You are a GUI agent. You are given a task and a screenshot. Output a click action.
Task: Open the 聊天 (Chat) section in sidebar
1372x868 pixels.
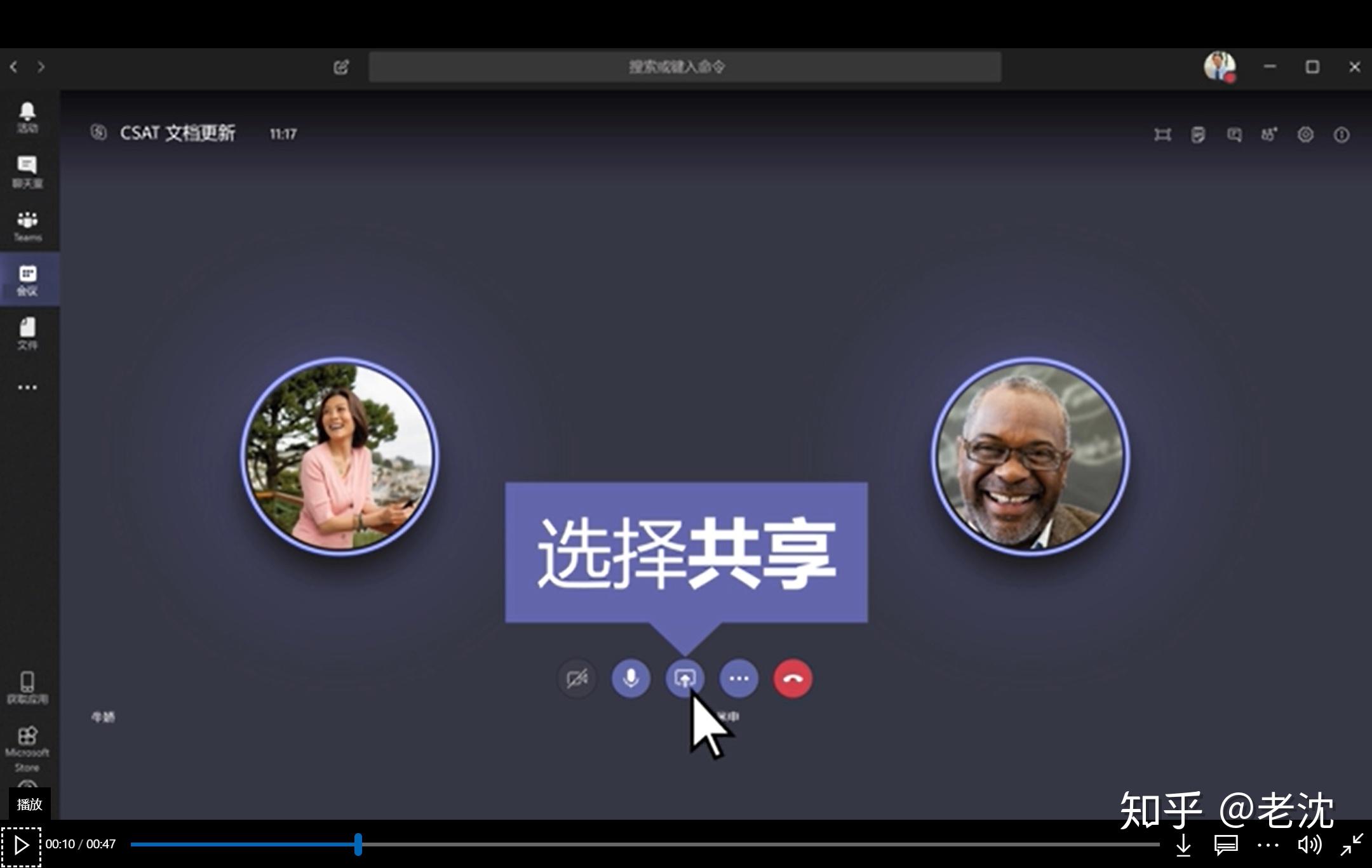[27, 171]
